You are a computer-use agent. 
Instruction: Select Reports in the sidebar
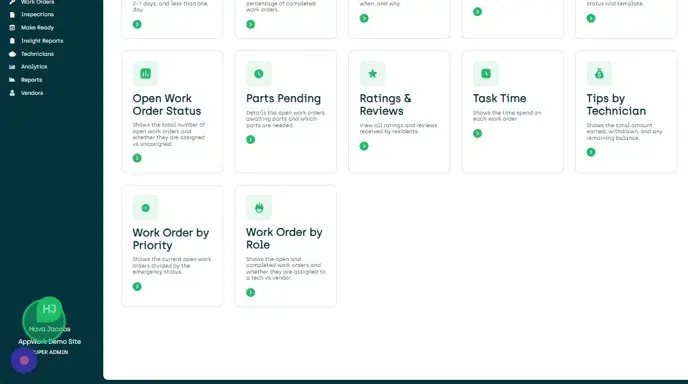32,80
